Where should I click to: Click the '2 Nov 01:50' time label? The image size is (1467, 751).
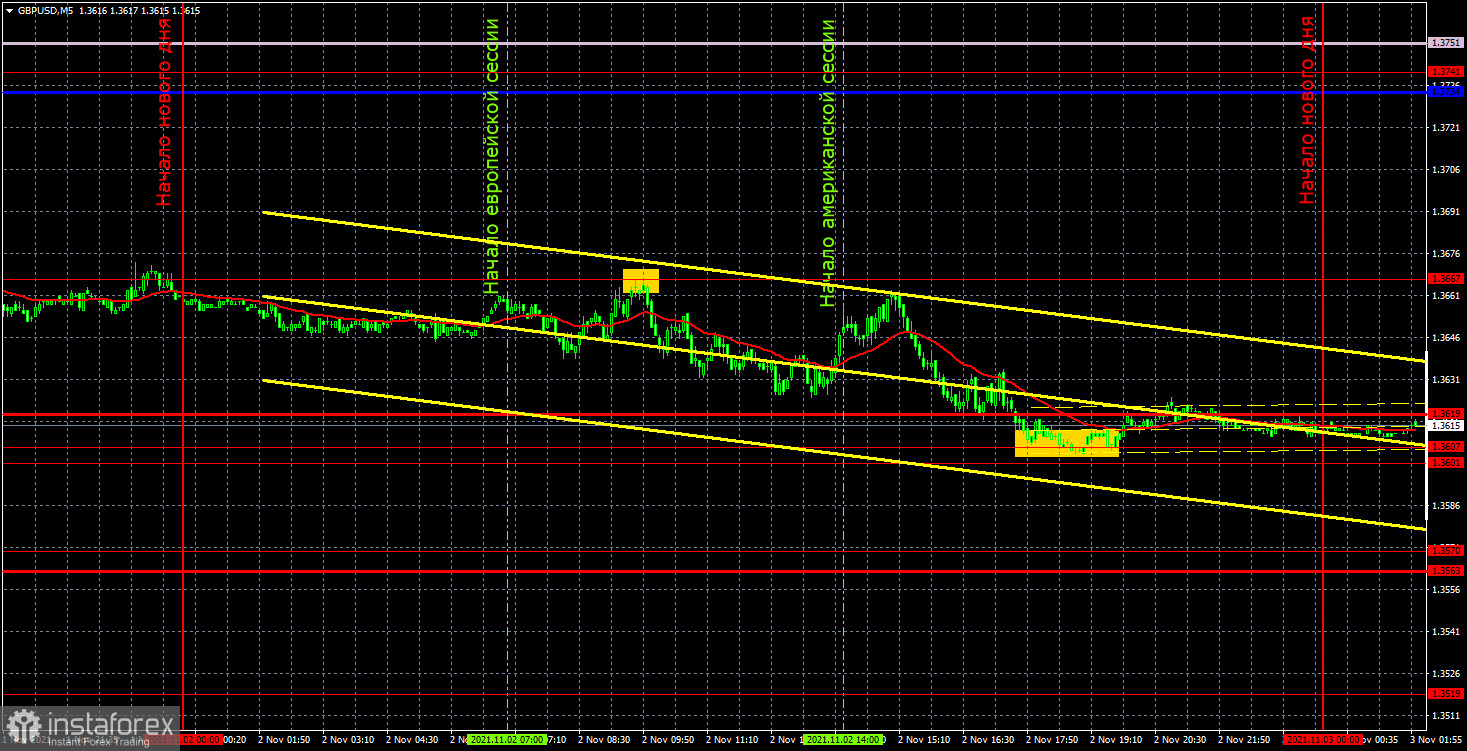pyautogui.click(x=283, y=740)
